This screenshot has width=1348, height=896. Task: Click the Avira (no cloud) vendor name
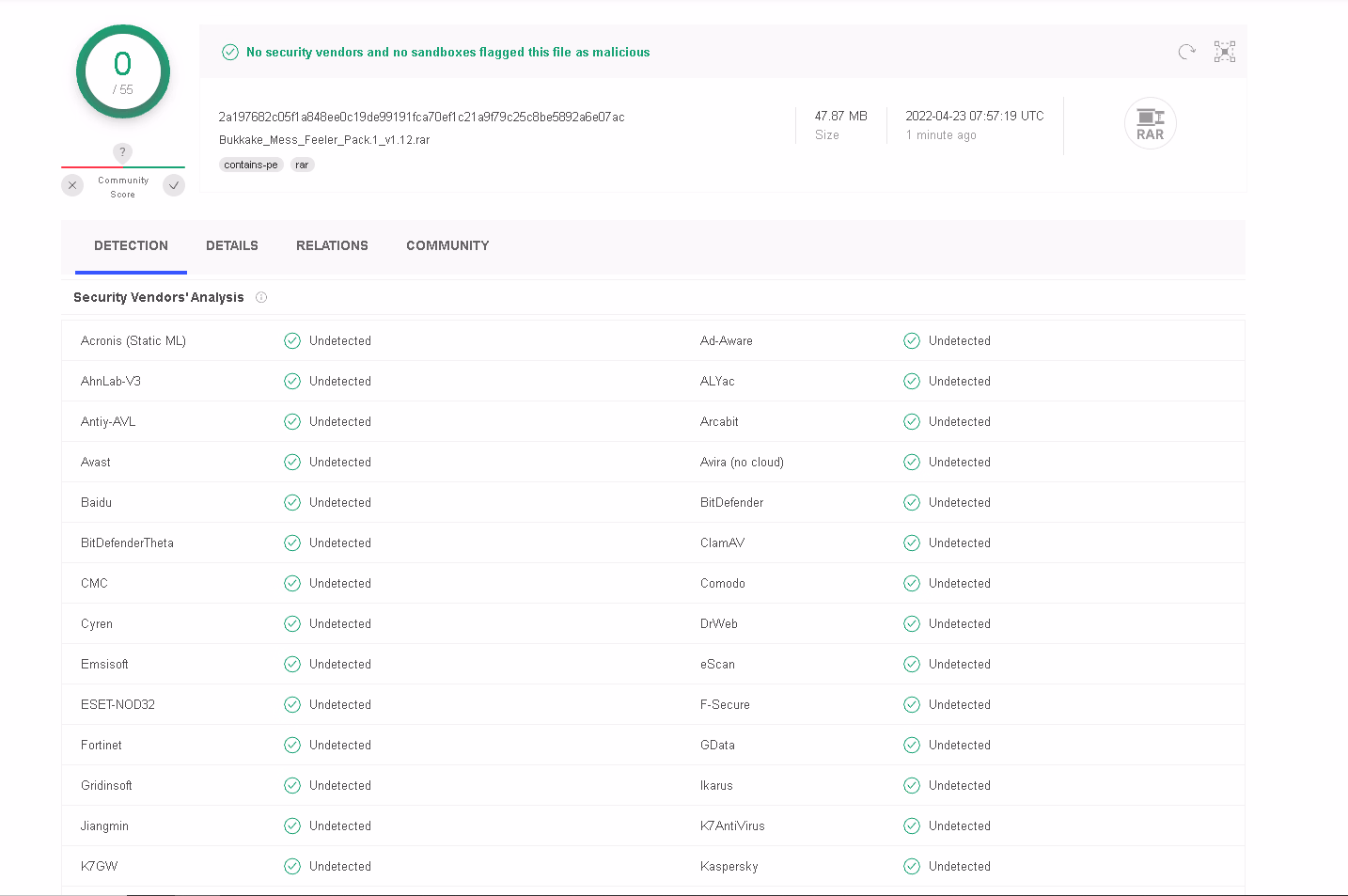(x=742, y=462)
